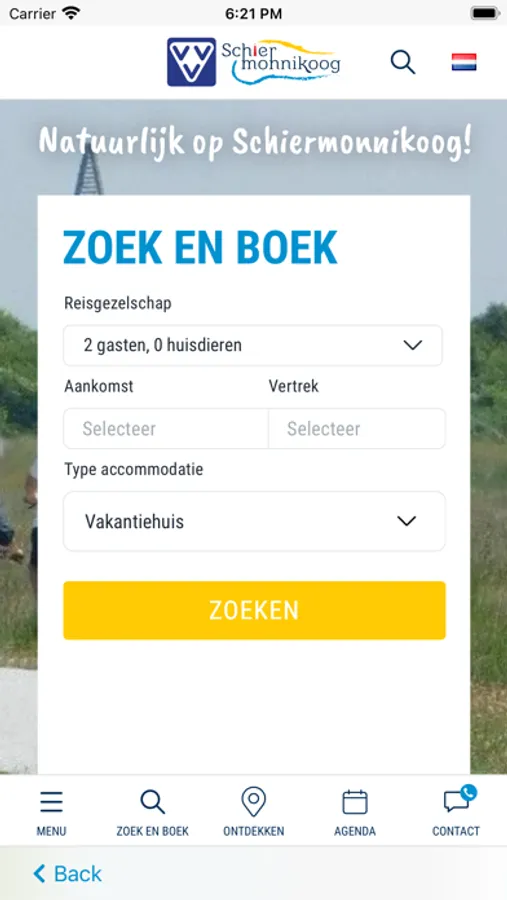Open the VVV Schiermonnikoog logo home link
The image size is (507, 900).
253,62
